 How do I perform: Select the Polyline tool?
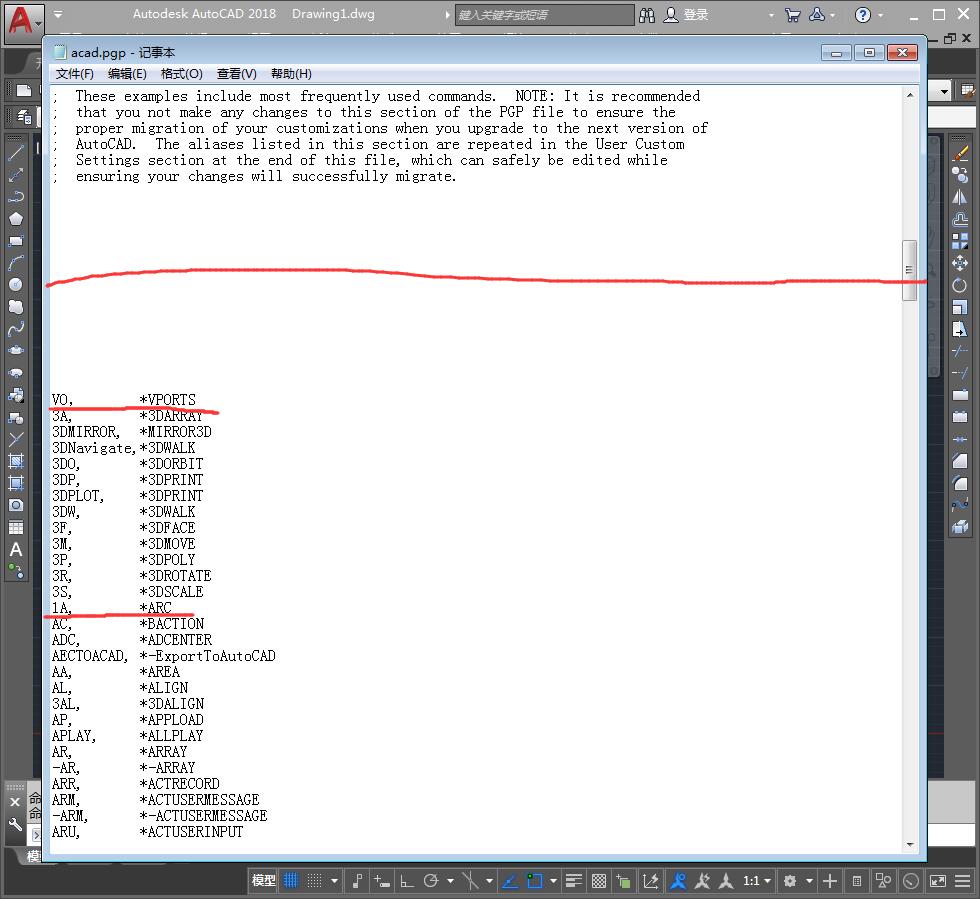16,196
